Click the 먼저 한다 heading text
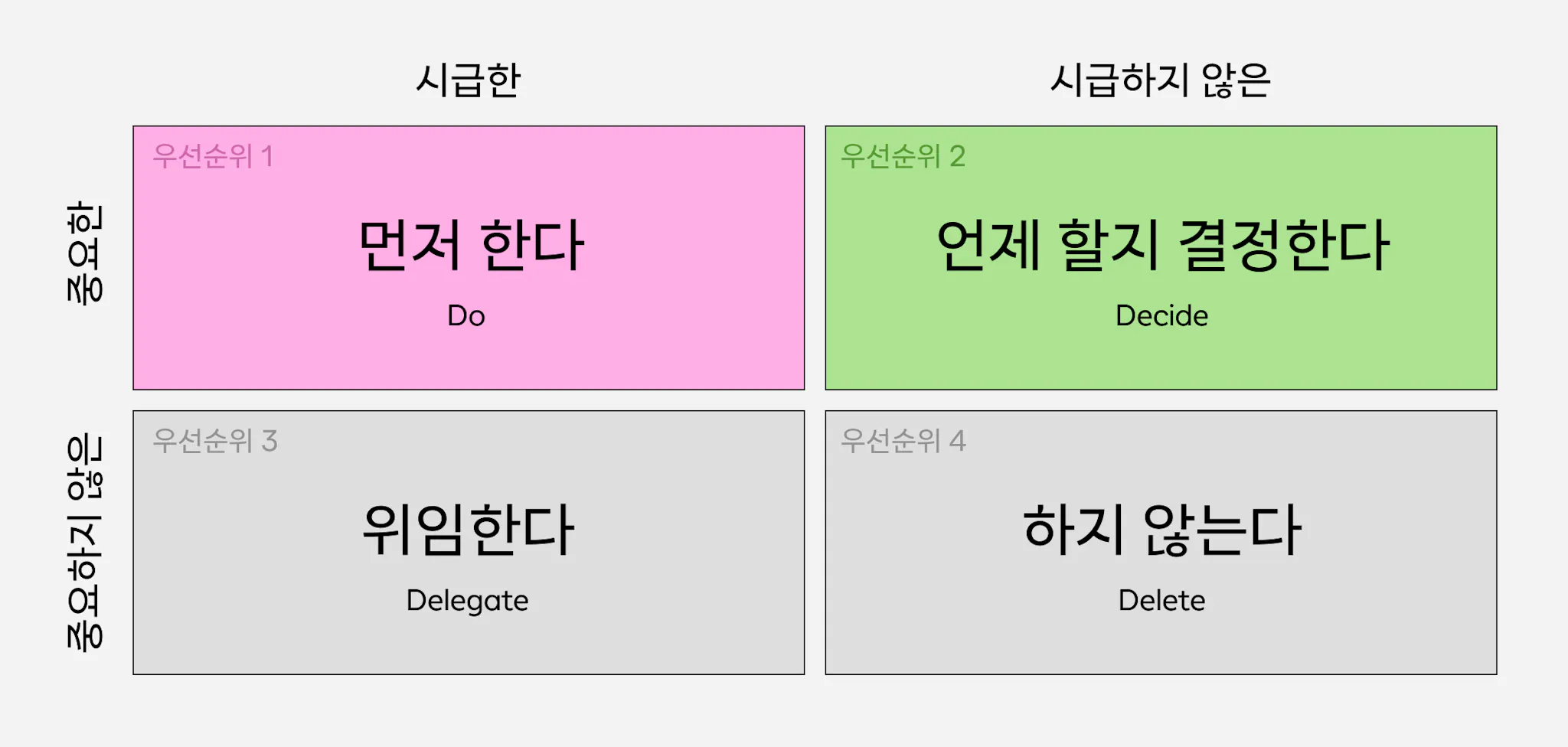This screenshot has width=1568, height=747. click(472, 245)
